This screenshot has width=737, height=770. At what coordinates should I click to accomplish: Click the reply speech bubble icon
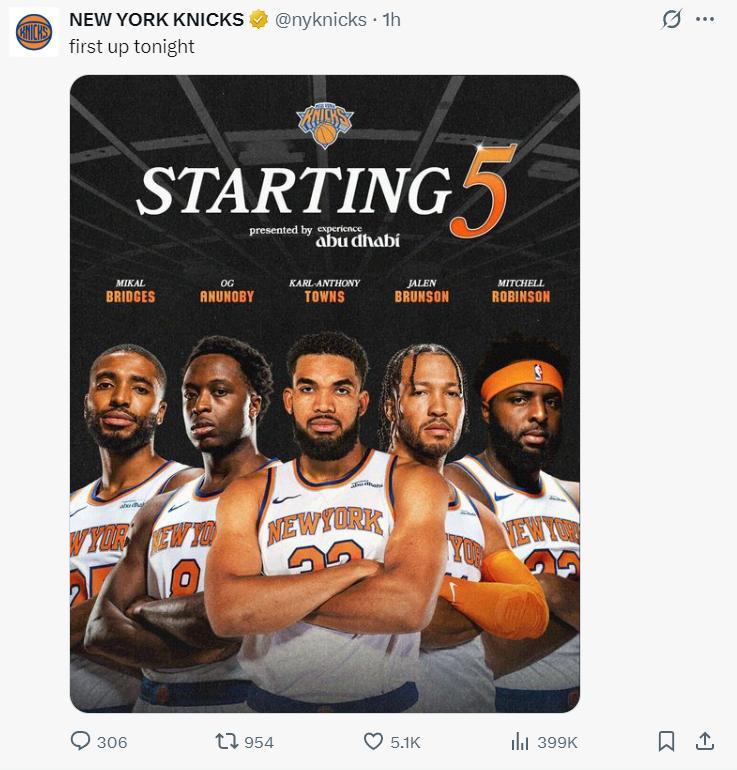click(x=81, y=741)
